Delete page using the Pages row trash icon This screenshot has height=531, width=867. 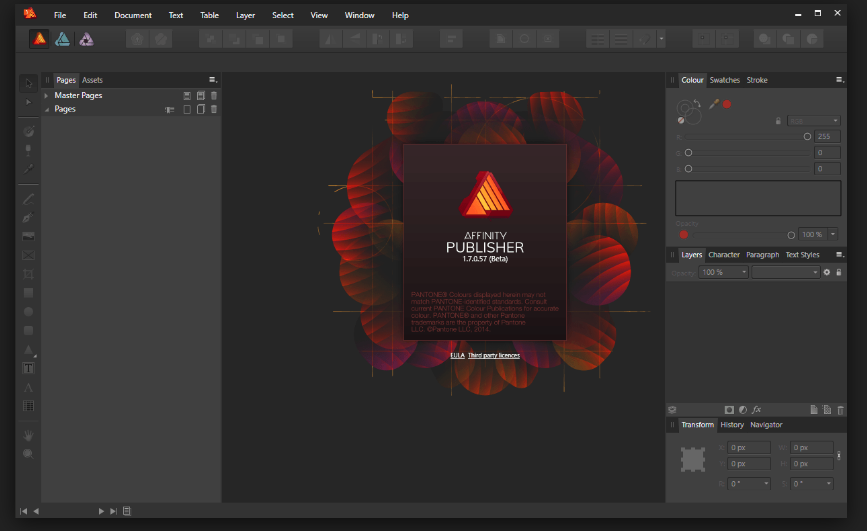(x=214, y=110)
